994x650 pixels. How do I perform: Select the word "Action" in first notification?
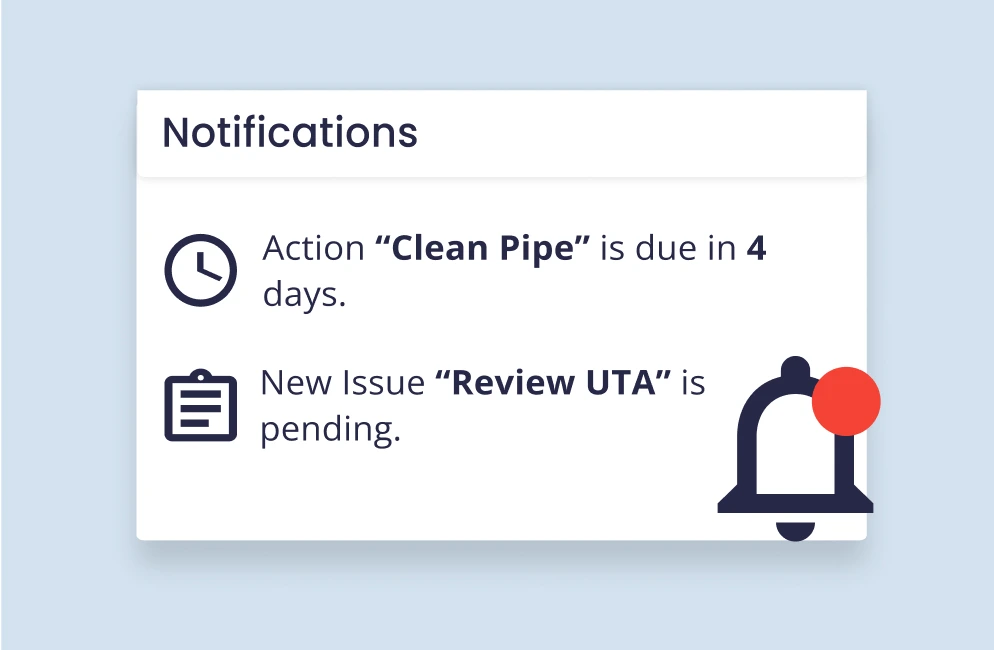[314, 248]
